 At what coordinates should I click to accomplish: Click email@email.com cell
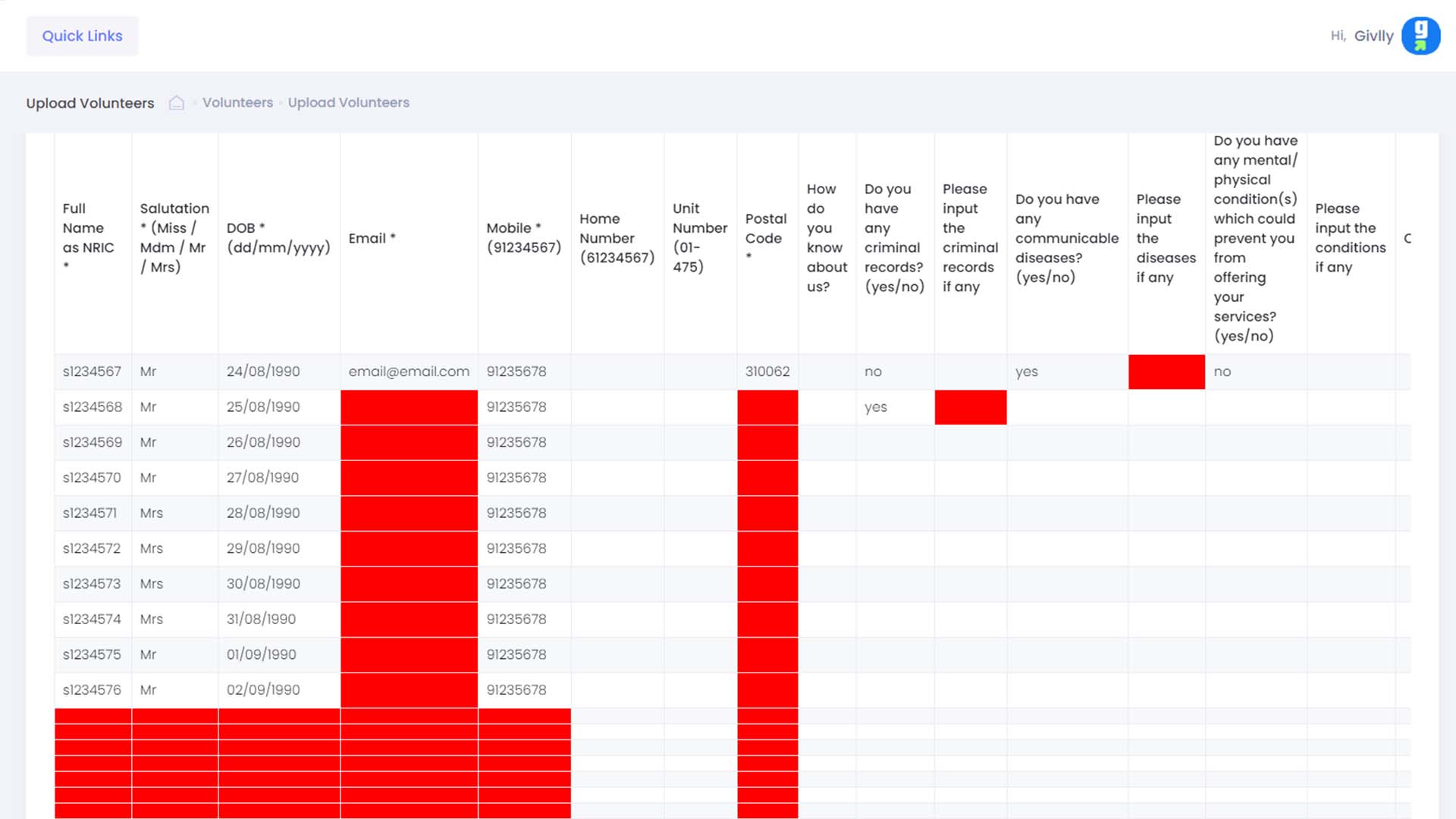[409, 372]
